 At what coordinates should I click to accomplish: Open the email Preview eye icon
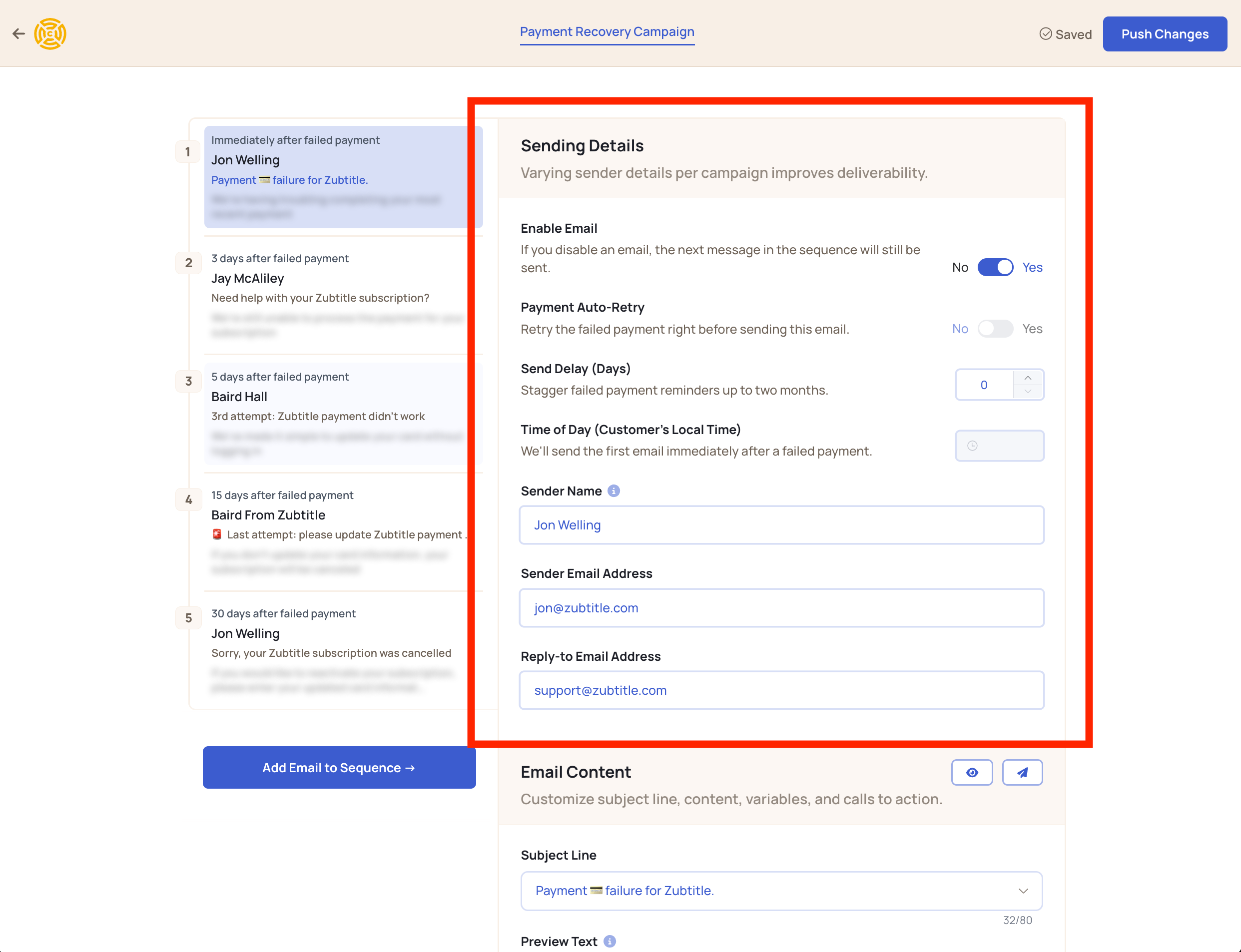(x=972, y=772)
